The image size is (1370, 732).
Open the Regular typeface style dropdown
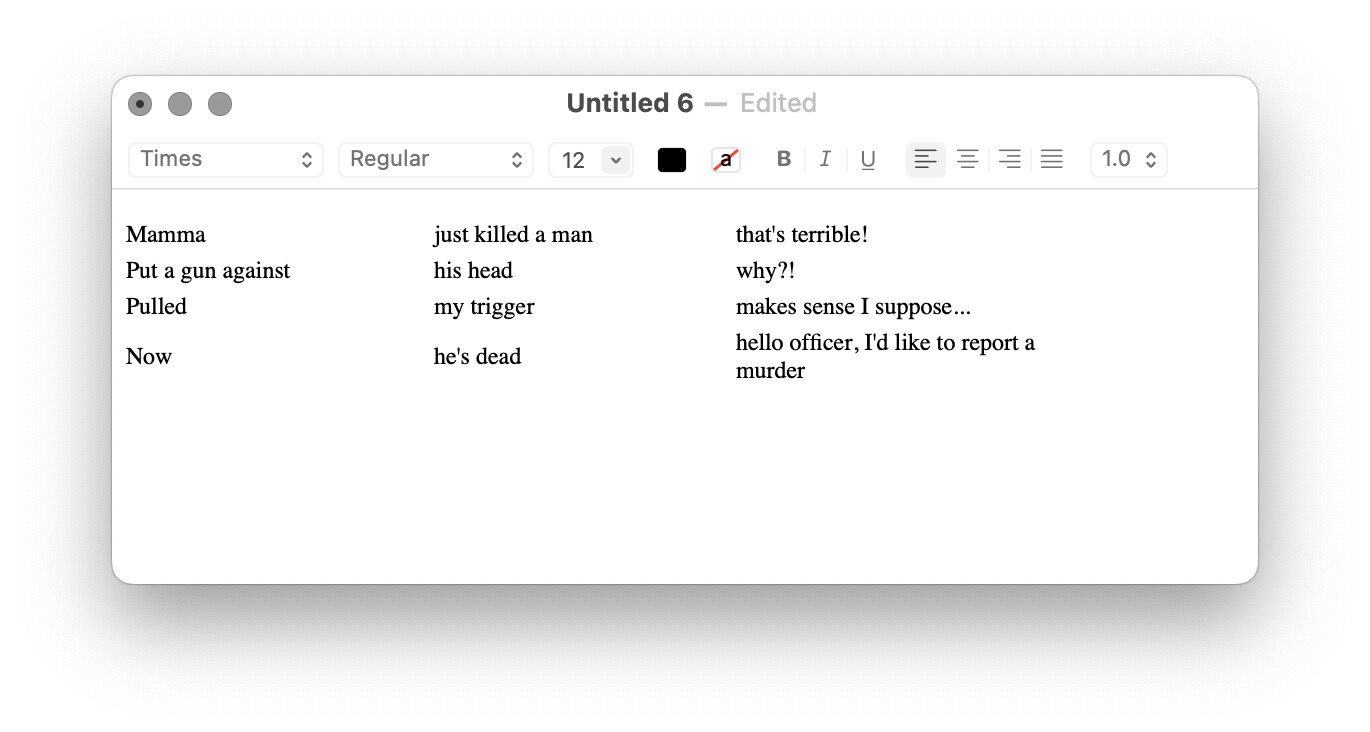click(x=436, y=160)
